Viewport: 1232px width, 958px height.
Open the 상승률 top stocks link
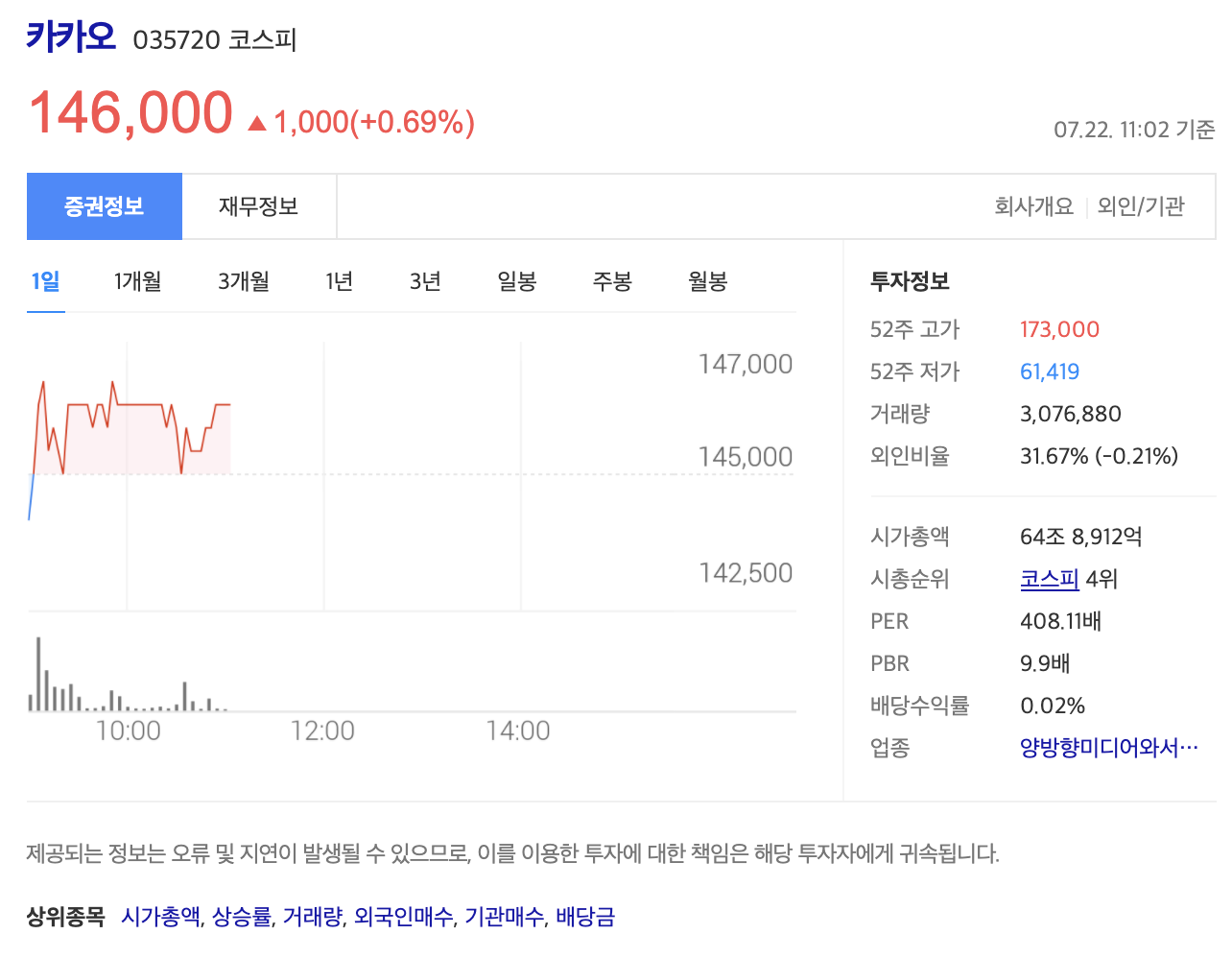click(242, 917)
